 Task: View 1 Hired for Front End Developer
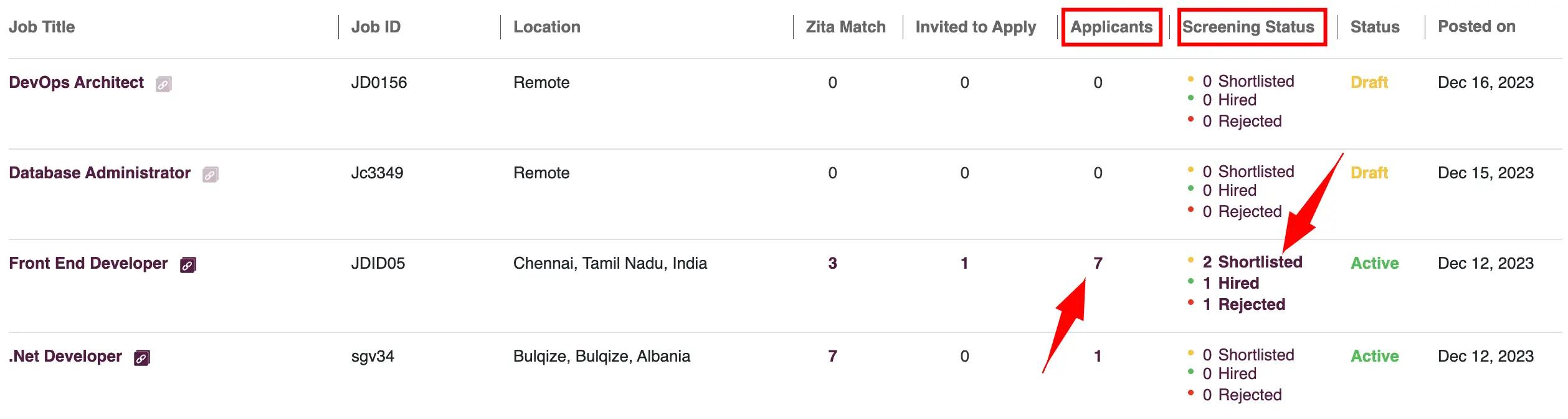click(1231, 283)
